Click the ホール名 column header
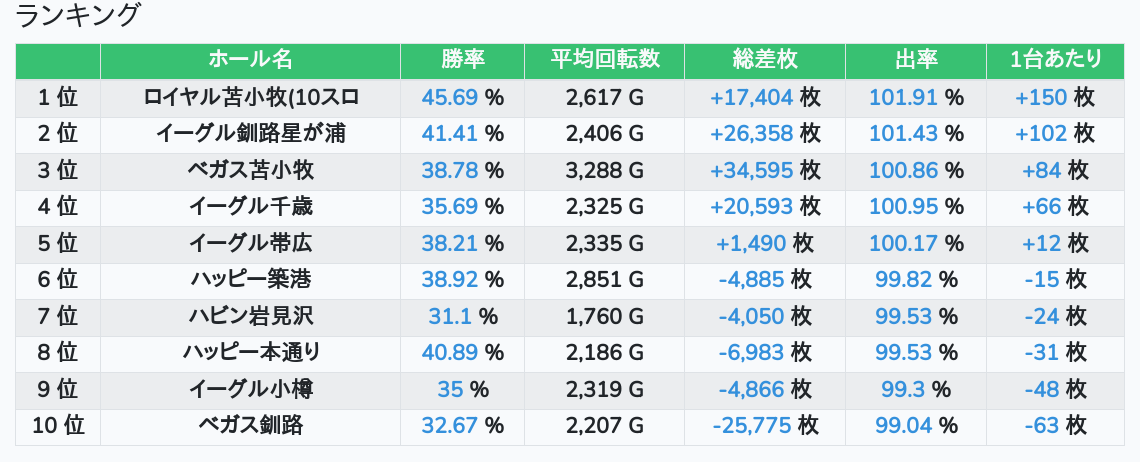This screenshot has height=462, width=1140. [x=250, y=60]
